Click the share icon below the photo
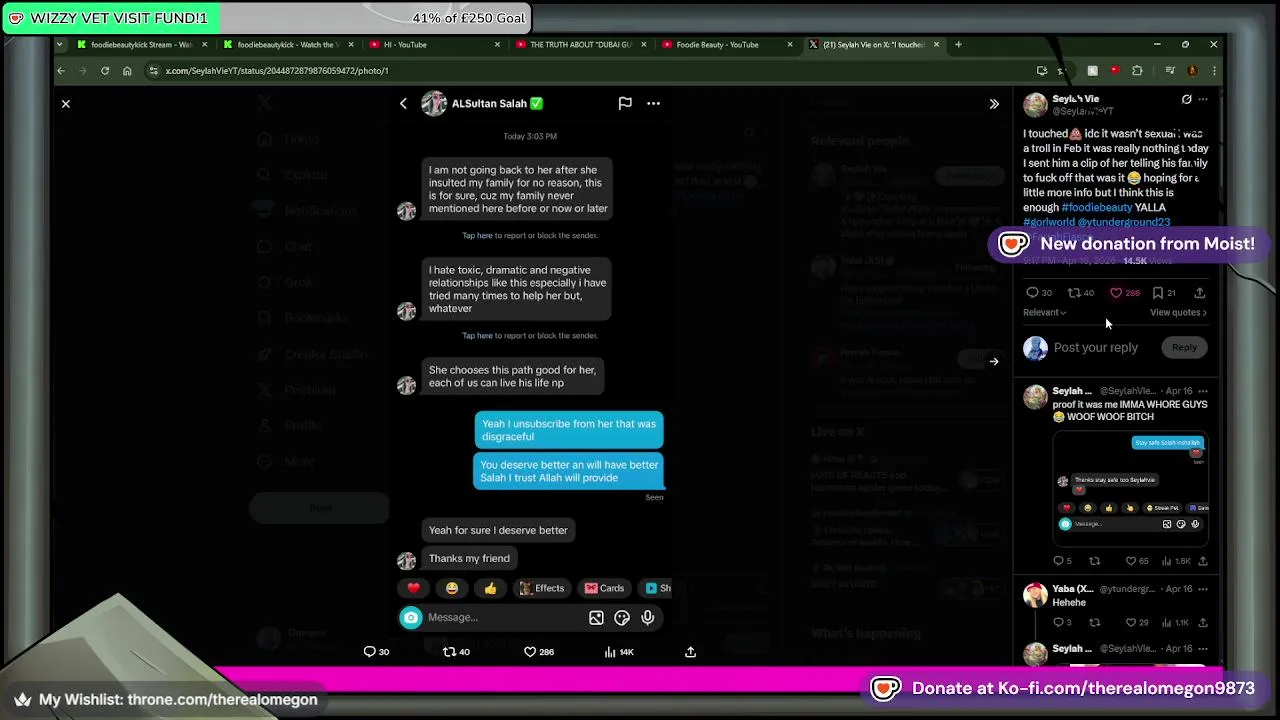 [690, 652]
